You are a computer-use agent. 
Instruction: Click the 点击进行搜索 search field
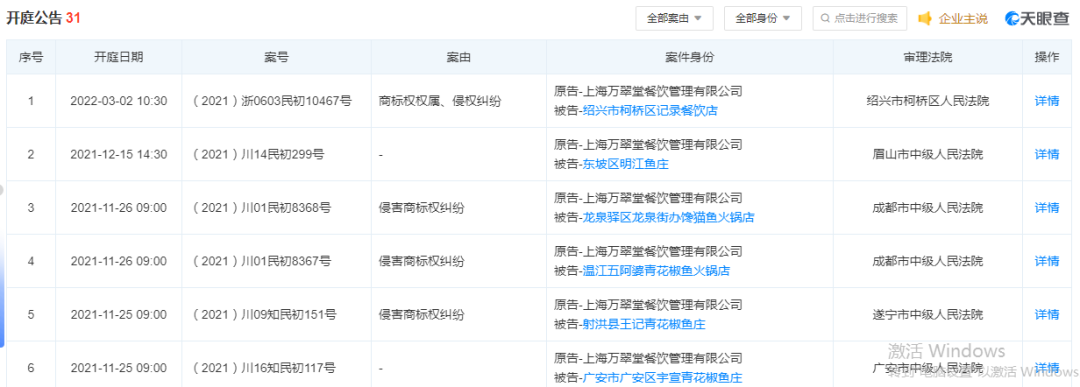860,19
